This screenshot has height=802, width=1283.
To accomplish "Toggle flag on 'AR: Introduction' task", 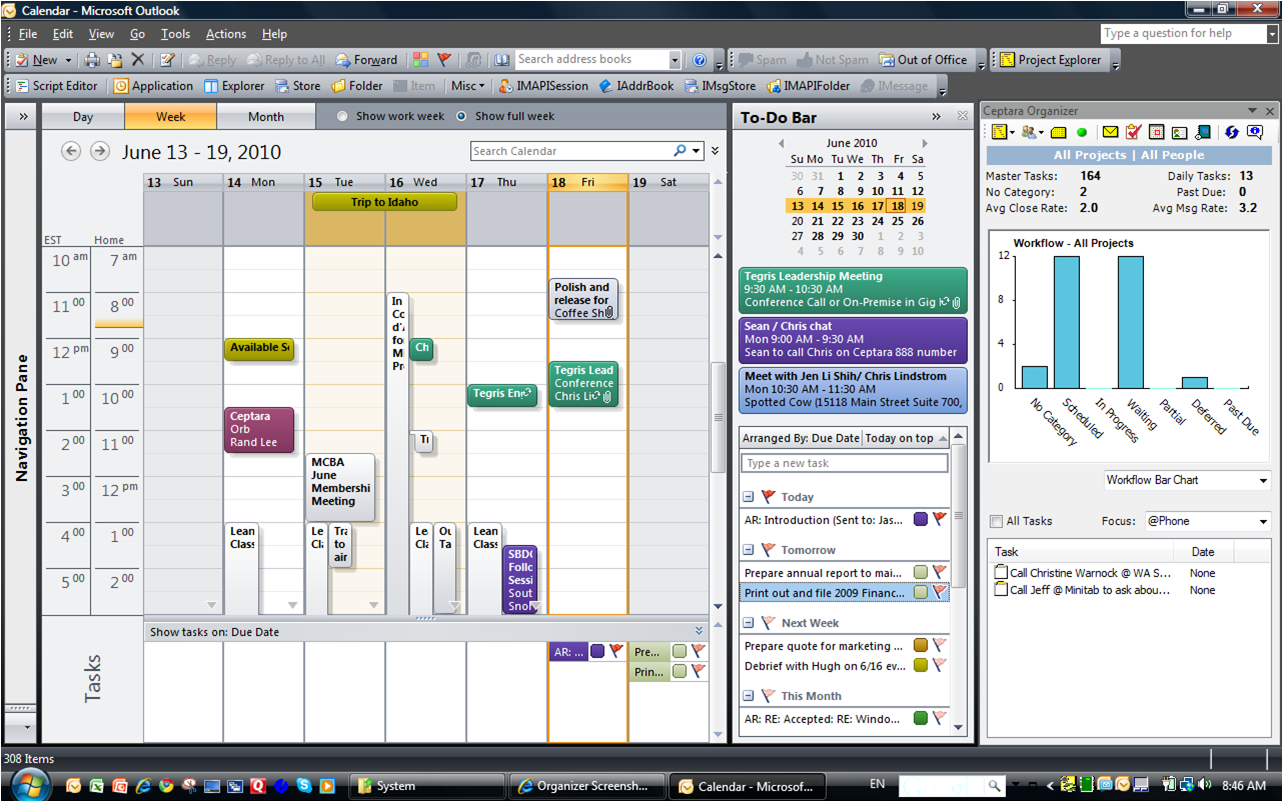I will 939,519.
